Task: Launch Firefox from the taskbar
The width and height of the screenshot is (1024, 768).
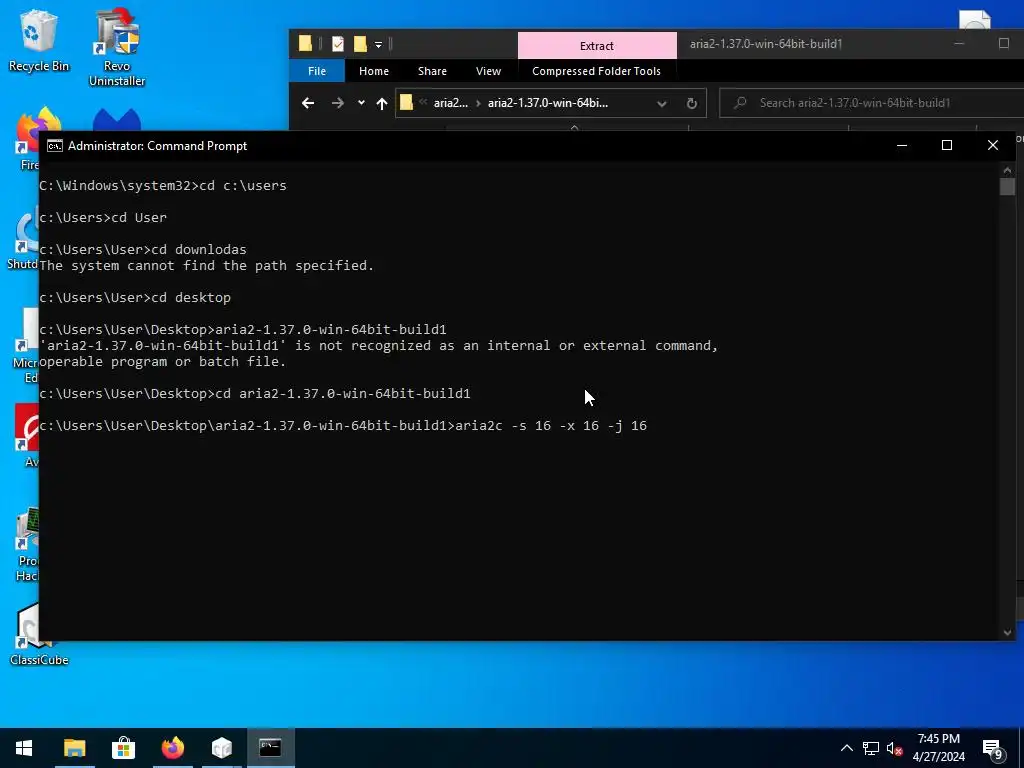Action: coord(172,748)
